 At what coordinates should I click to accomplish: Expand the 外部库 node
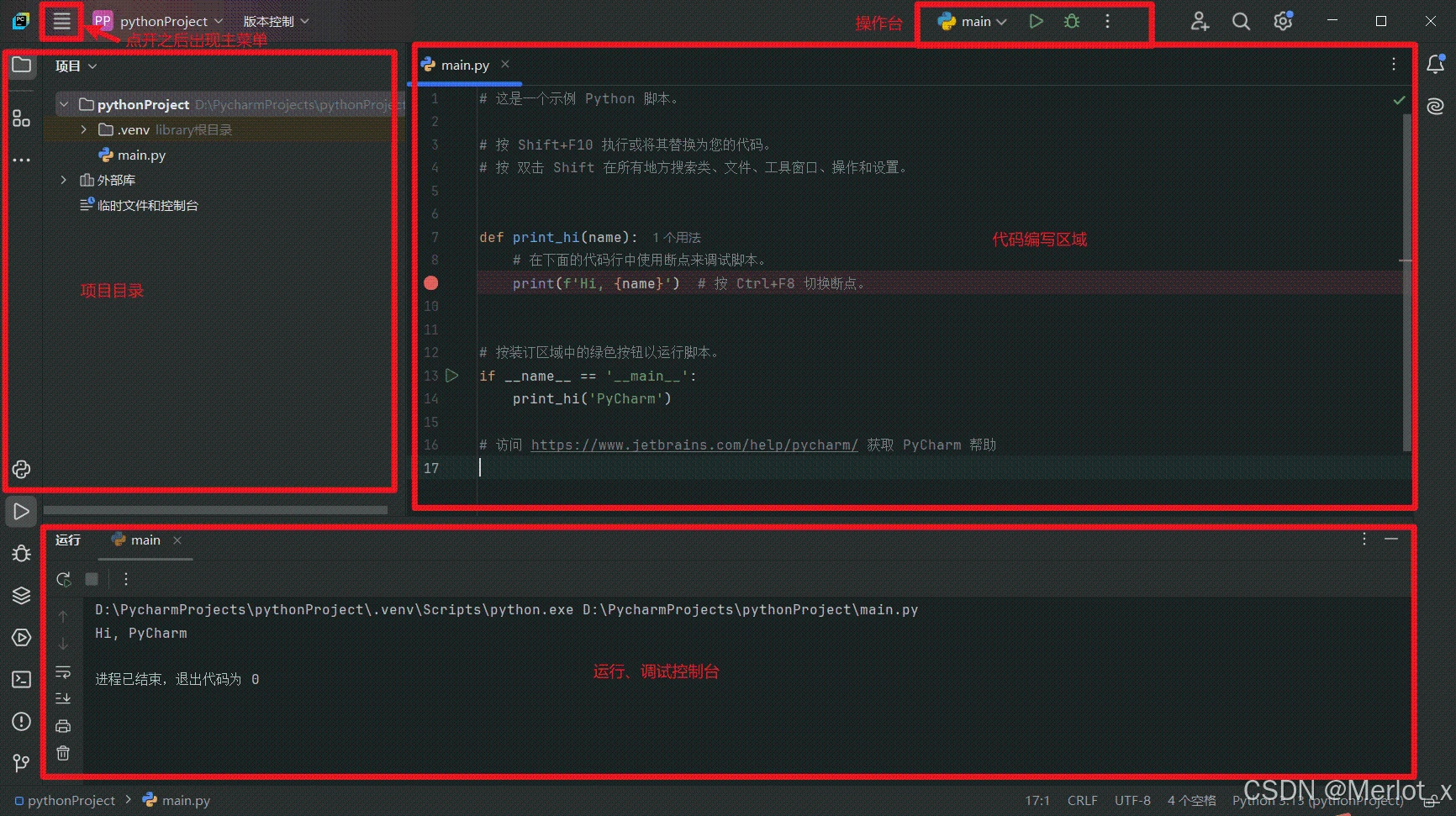click(x=63, y=180)
